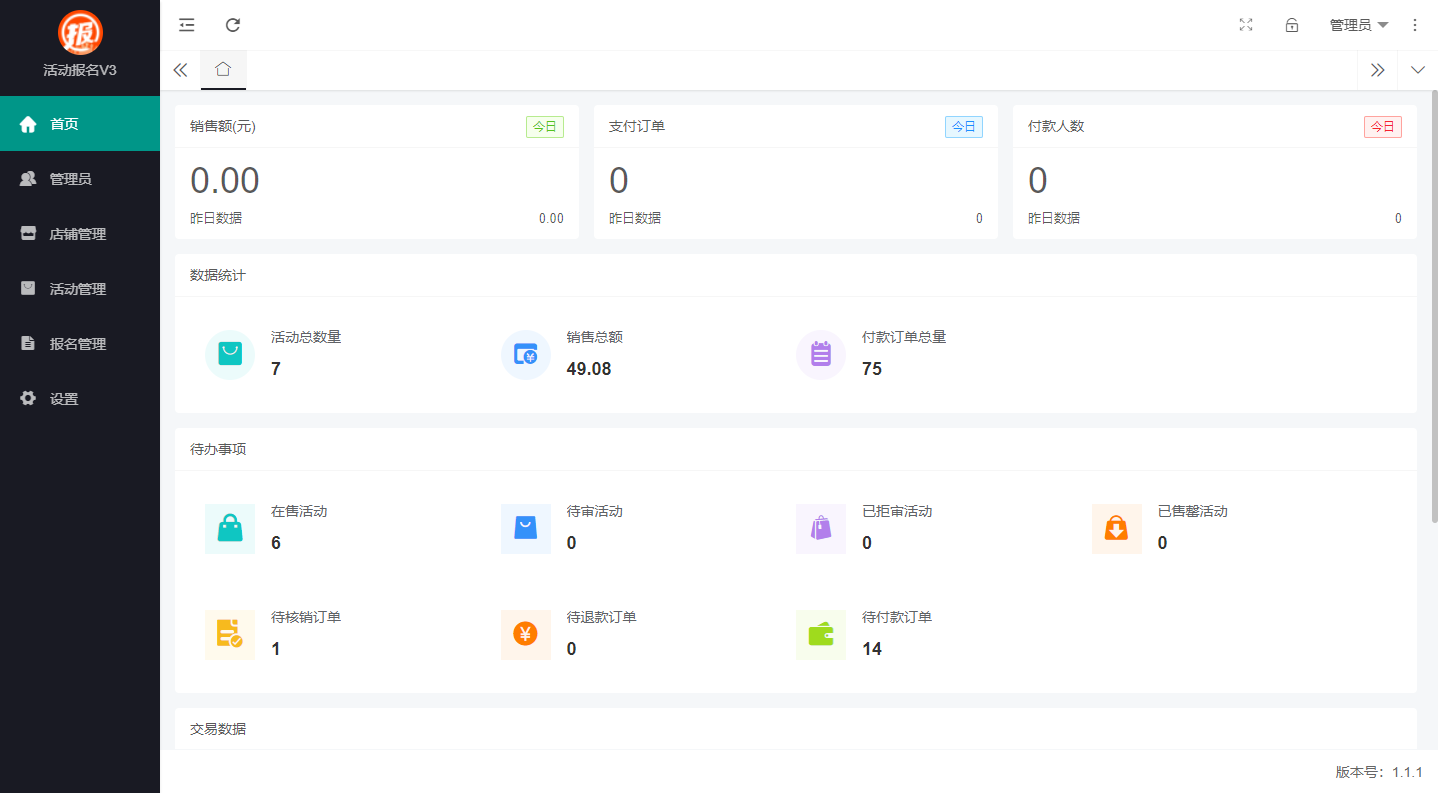Click the 今日 badge on 销售额 card
This screenshot has width=1438, height=793.
(x=544, y=126)
